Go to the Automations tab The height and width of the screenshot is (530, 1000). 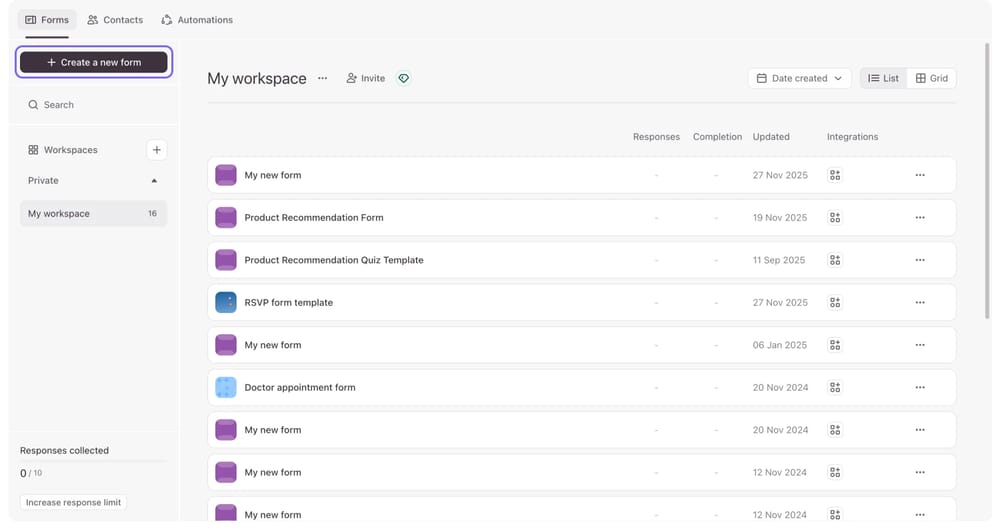[197, 20]
